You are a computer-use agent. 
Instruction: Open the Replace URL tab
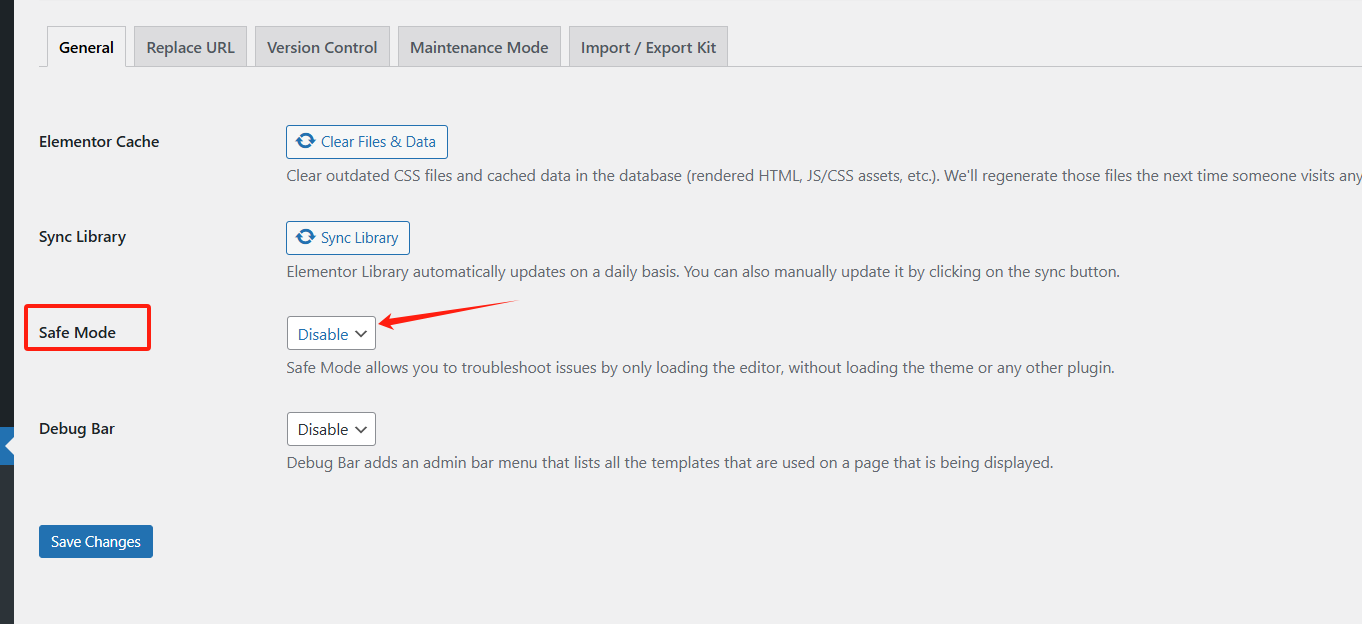(x=190, y=47)
